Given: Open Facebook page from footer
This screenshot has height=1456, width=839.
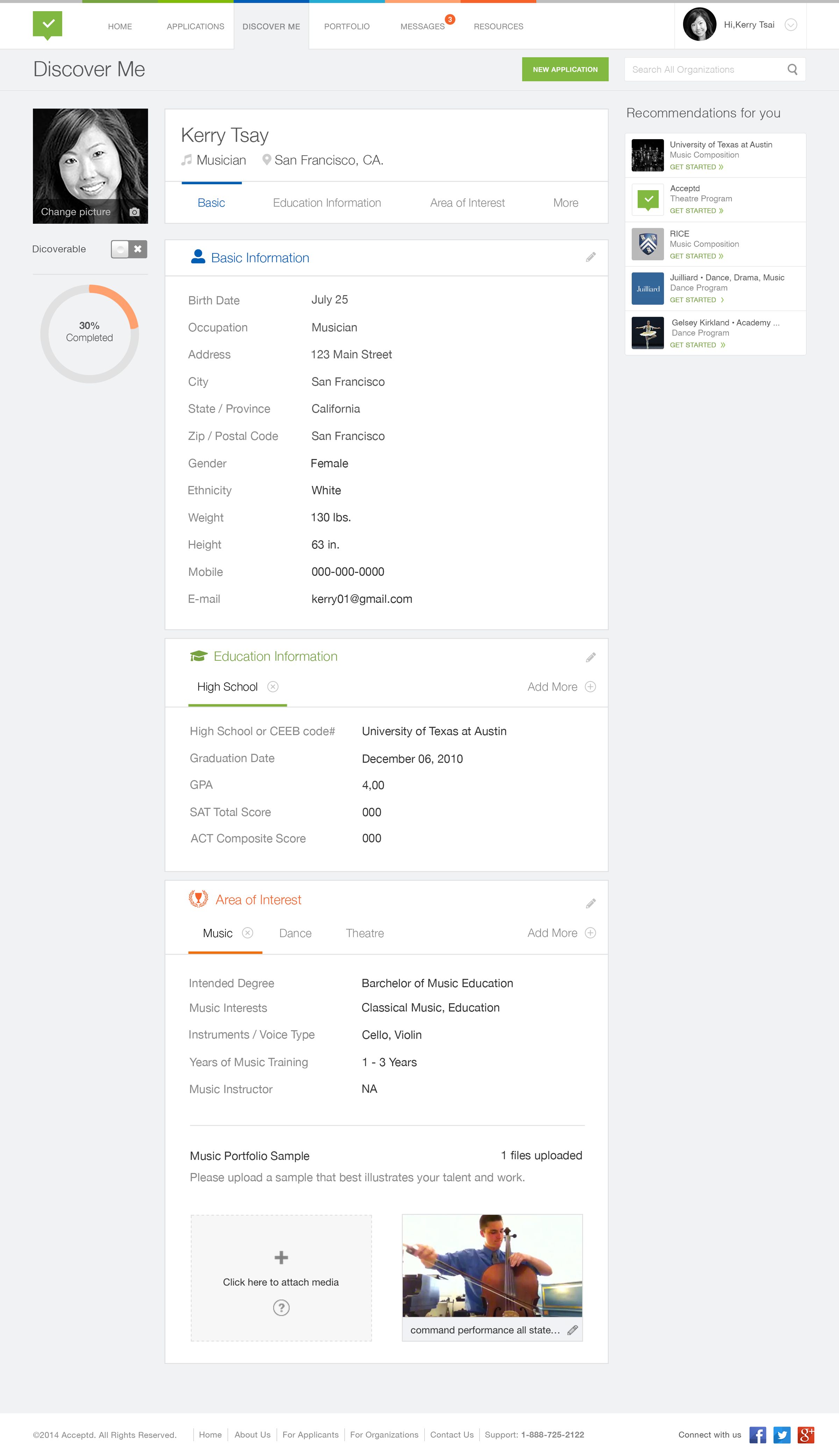Looking at the screenshot, I should tap(757, 1435).
